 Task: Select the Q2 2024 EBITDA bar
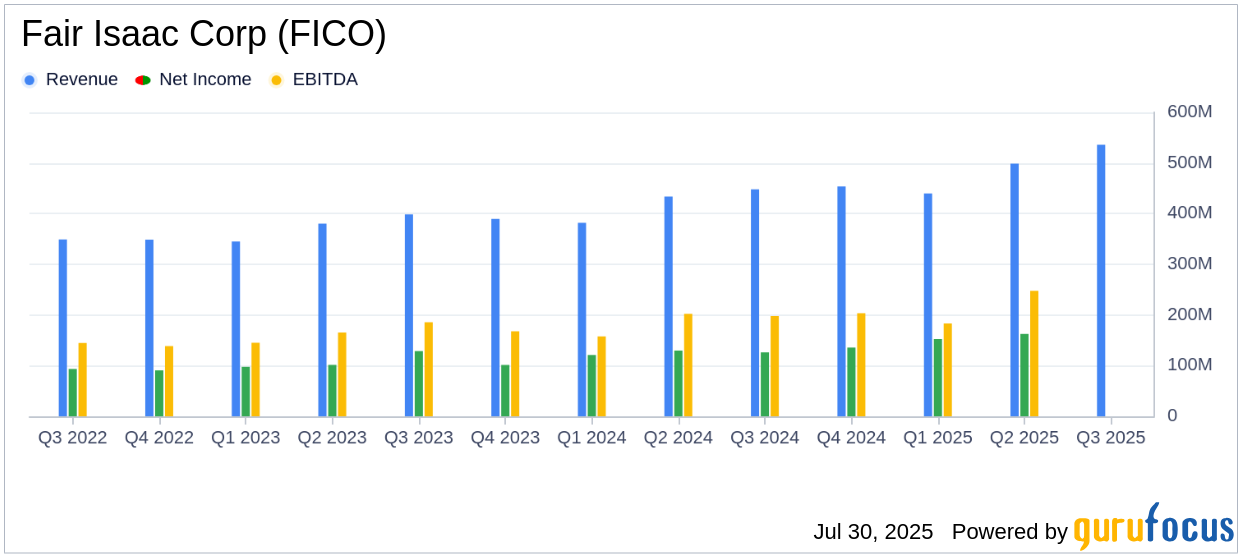point(688,365)
